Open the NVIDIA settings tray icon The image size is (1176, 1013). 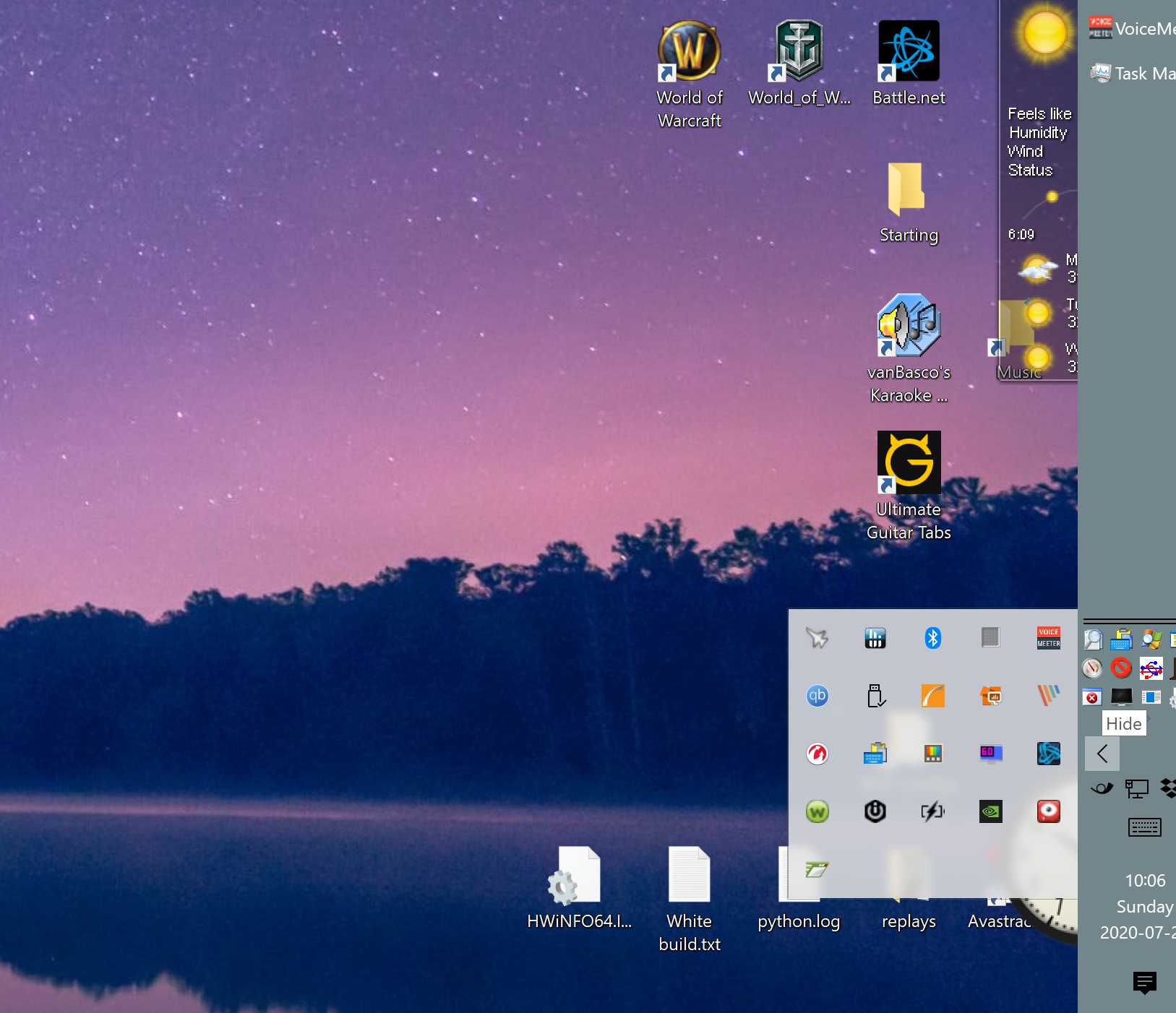click(990, 811)
